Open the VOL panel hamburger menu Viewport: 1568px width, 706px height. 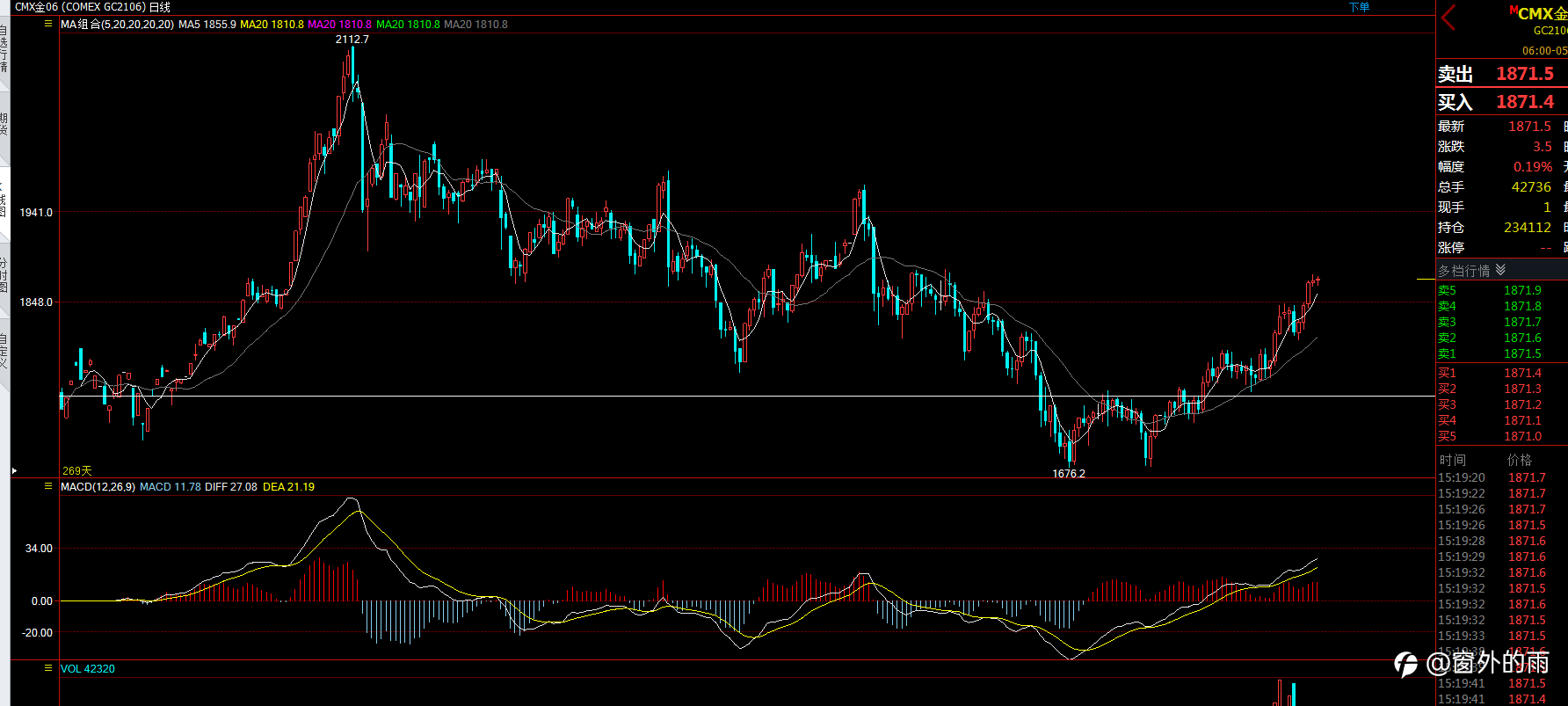click(48, 668)
